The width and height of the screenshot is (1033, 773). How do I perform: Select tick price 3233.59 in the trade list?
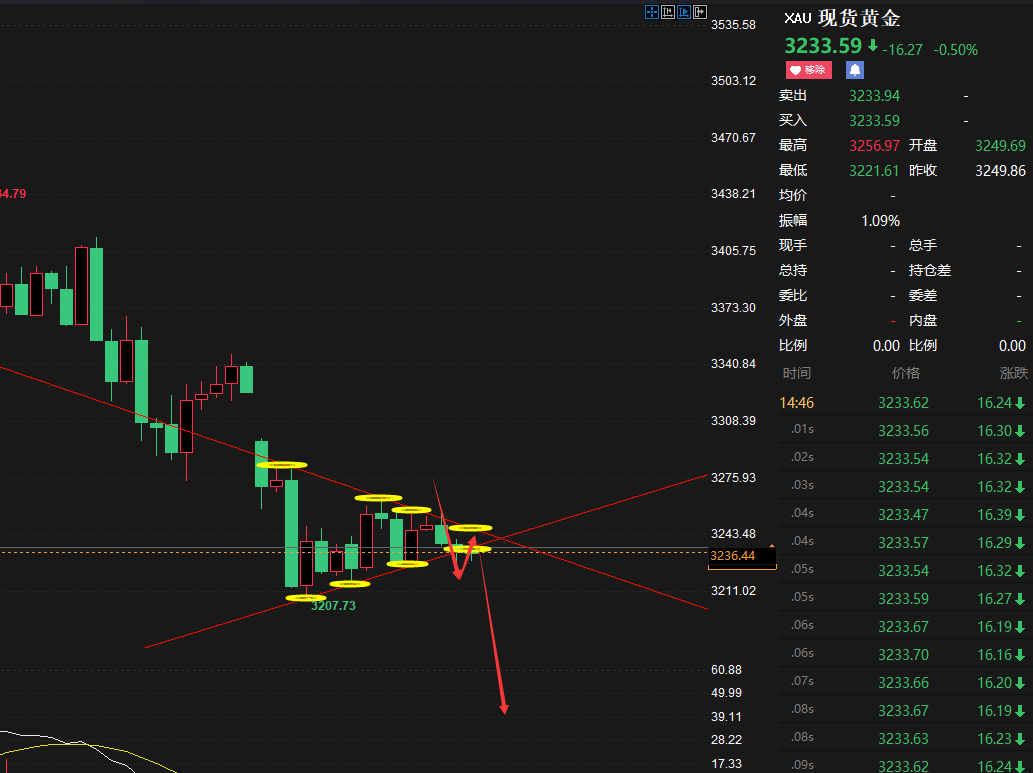coord(903,599)
